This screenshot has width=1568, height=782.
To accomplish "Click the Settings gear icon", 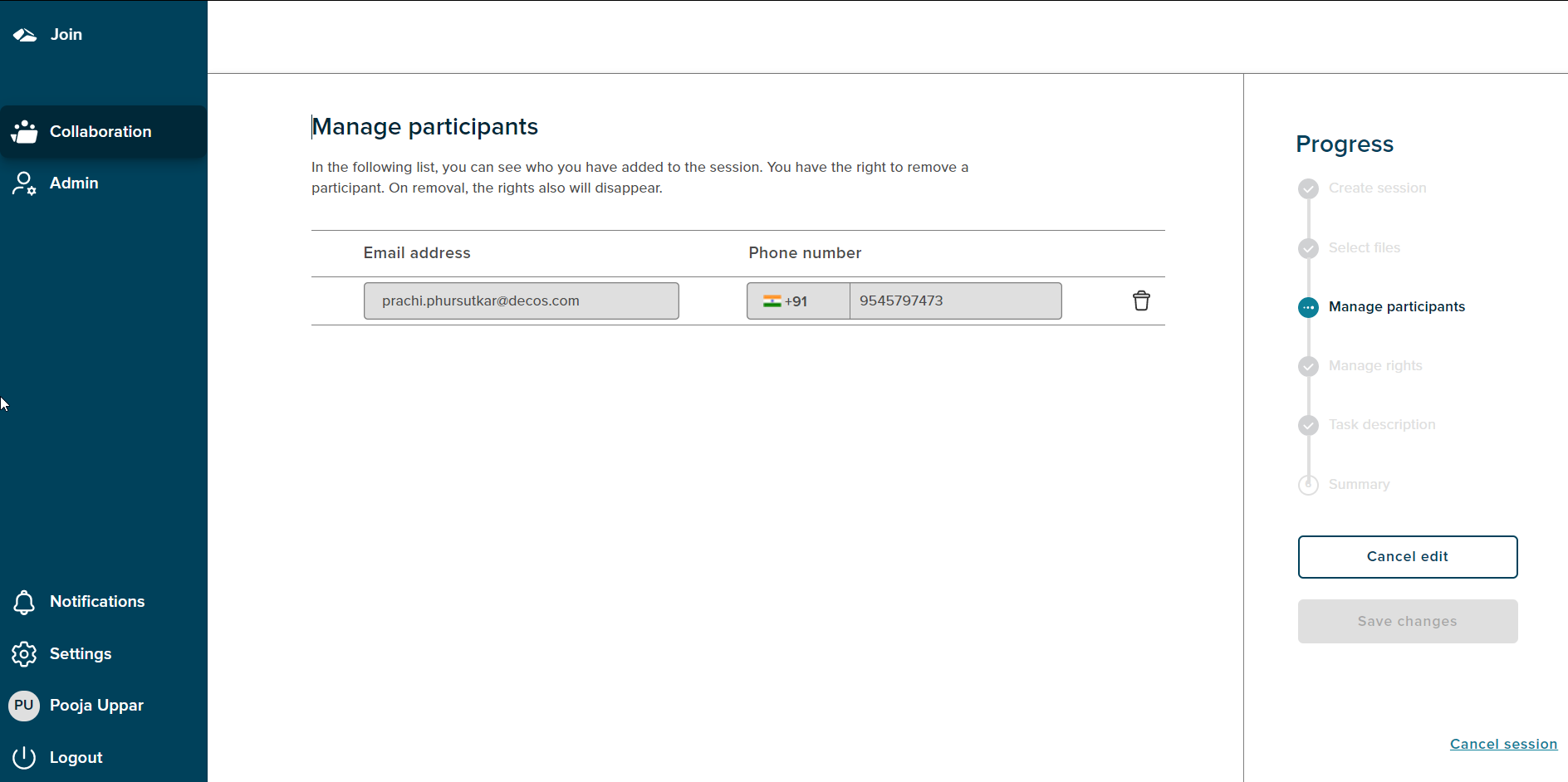I will 24,654.
